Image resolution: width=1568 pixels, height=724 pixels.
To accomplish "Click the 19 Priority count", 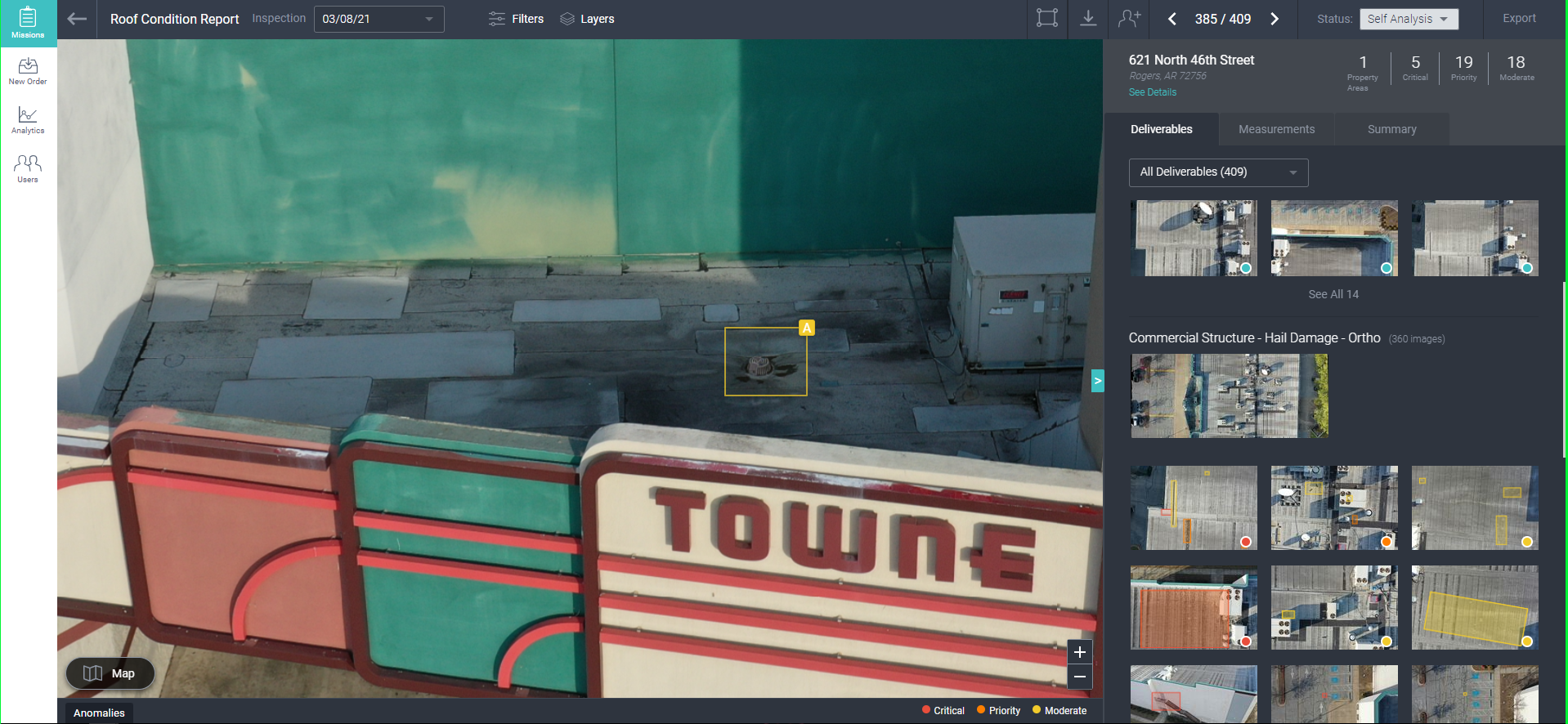I will [1463, 68].
